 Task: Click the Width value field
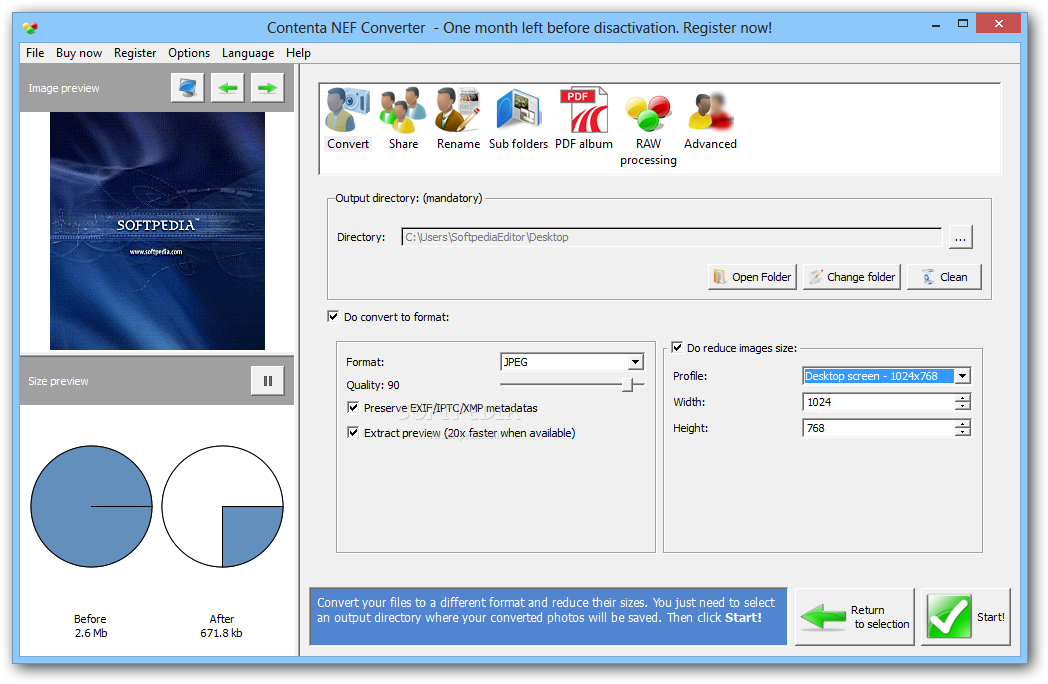(878, 402)
